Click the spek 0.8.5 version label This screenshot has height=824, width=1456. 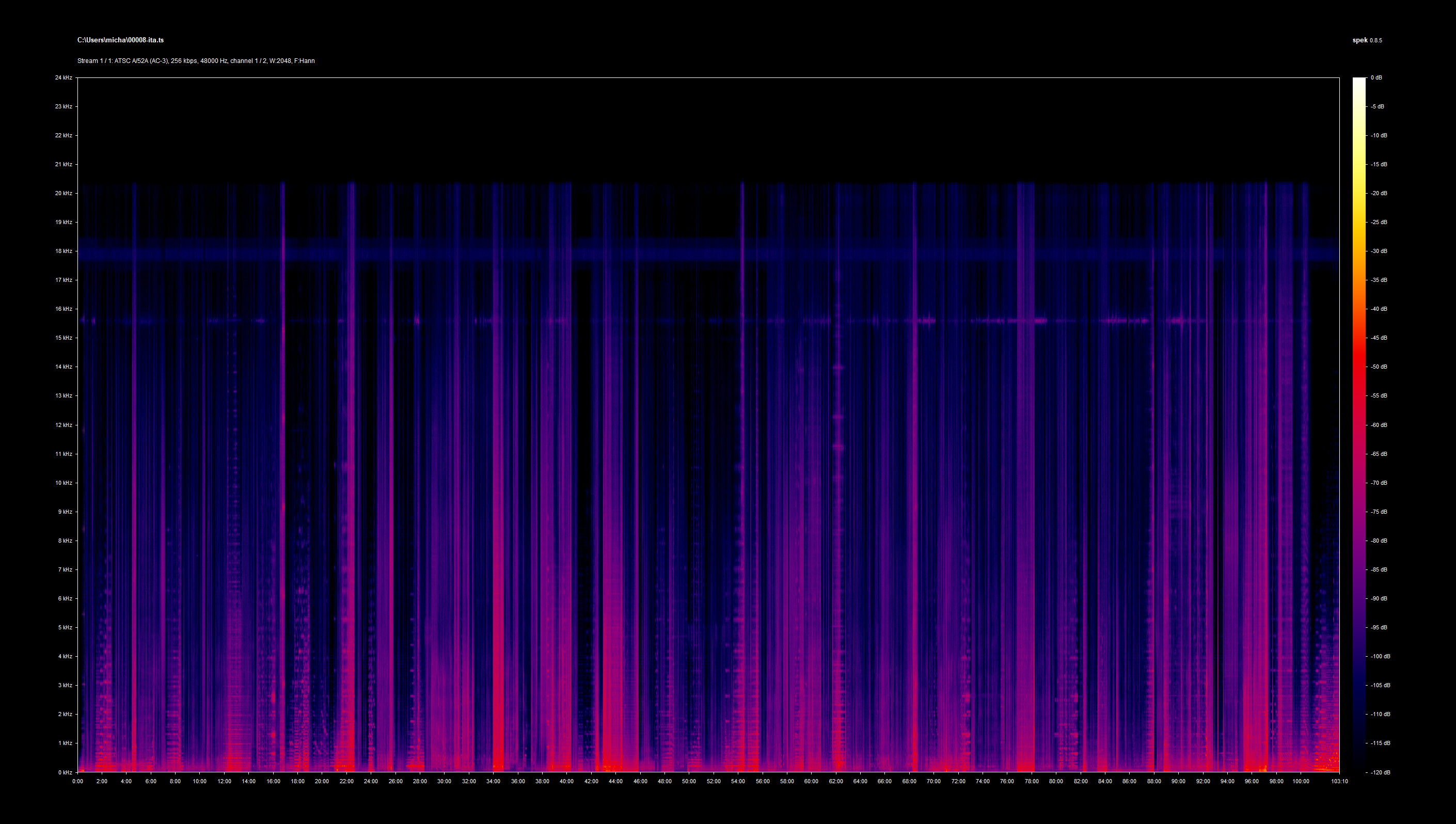[1367, 40]
